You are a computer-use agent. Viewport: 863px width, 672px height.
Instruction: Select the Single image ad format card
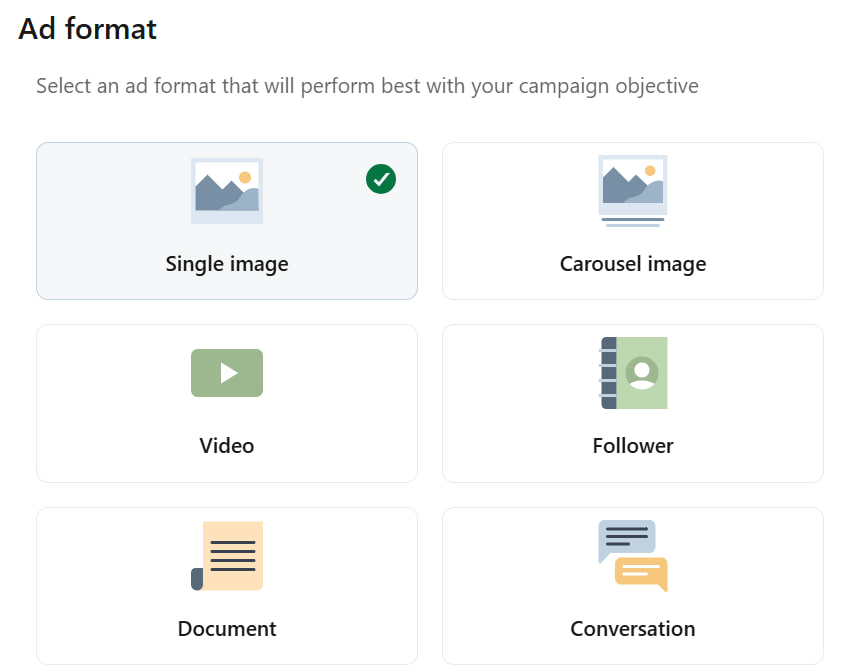[227, 221]
